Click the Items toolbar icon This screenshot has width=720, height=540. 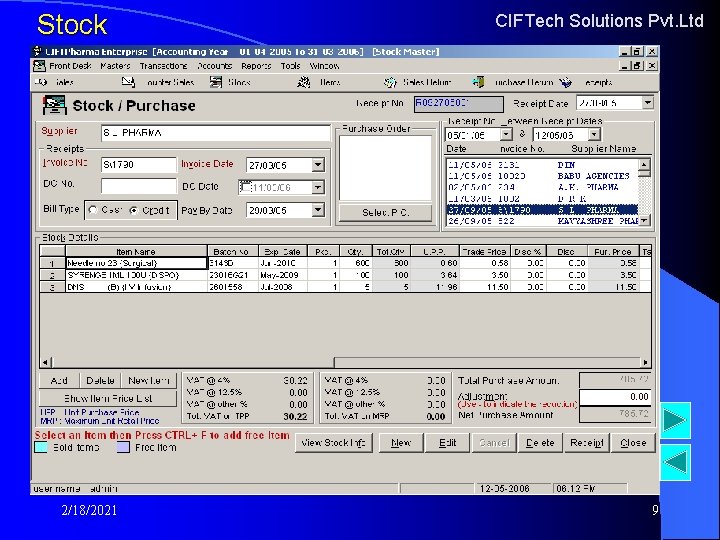[304, 82]
